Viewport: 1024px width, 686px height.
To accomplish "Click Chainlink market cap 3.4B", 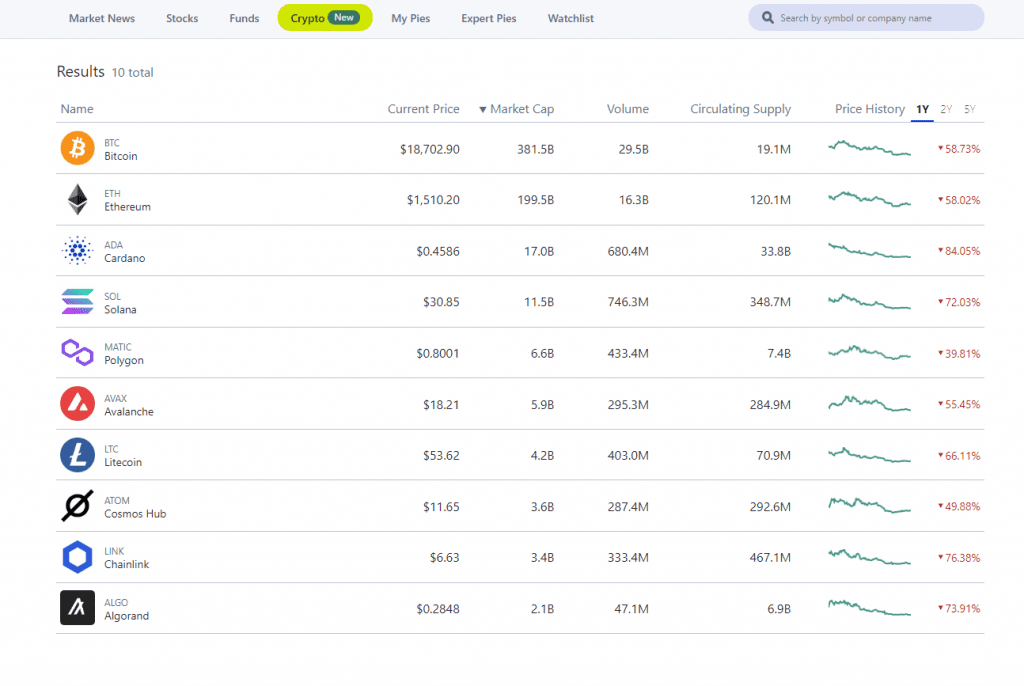I will coord(542,558).
